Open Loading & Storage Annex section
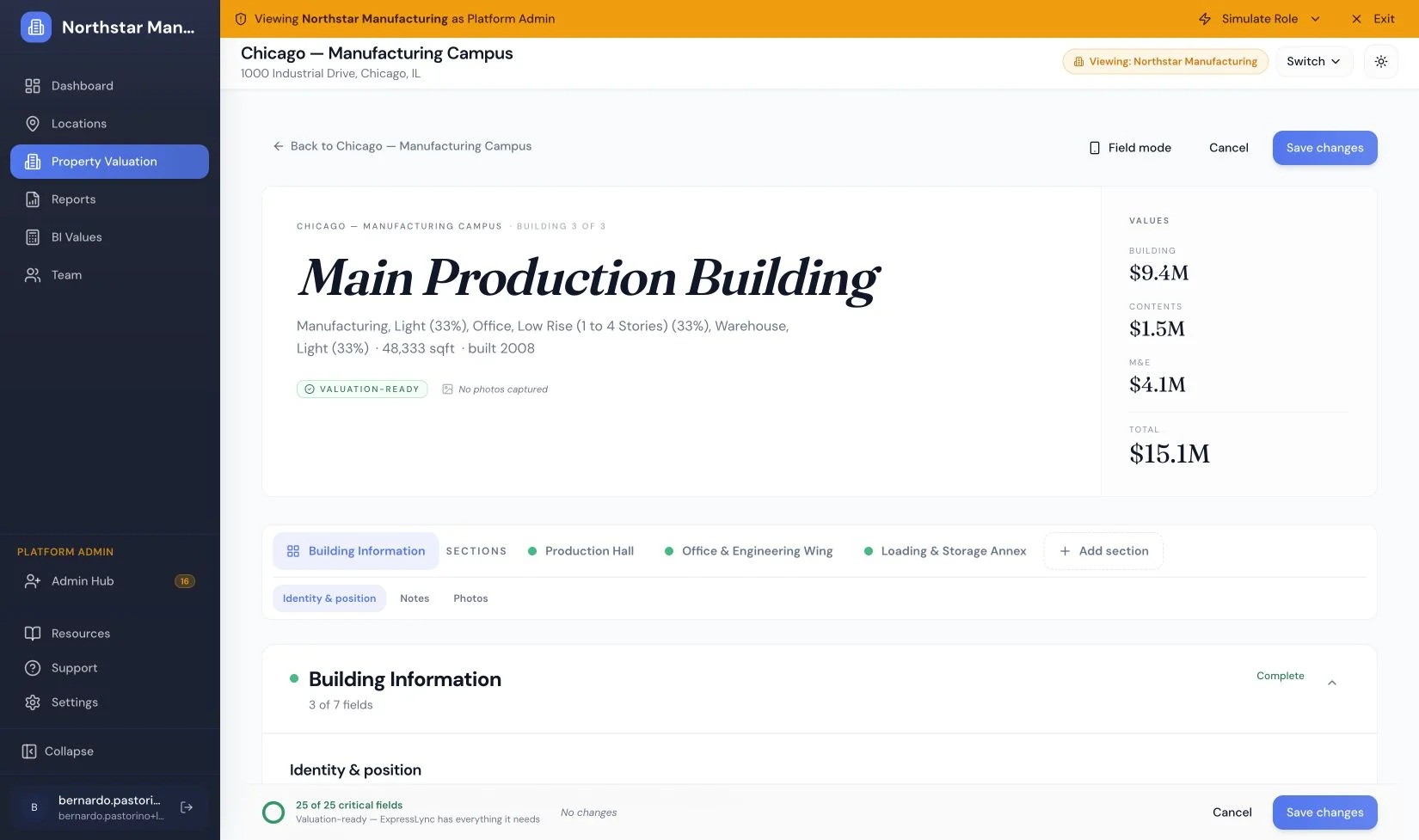Image resolution: width=1419 pixels, height=840 pixels. [x=945, y=551]
